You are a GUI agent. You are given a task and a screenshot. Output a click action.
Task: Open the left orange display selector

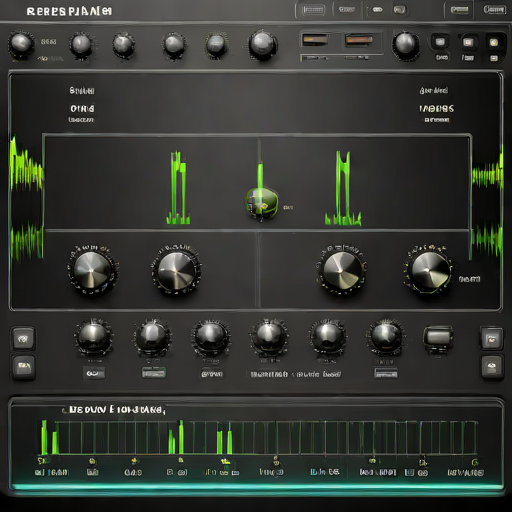(x=314, y=40)
